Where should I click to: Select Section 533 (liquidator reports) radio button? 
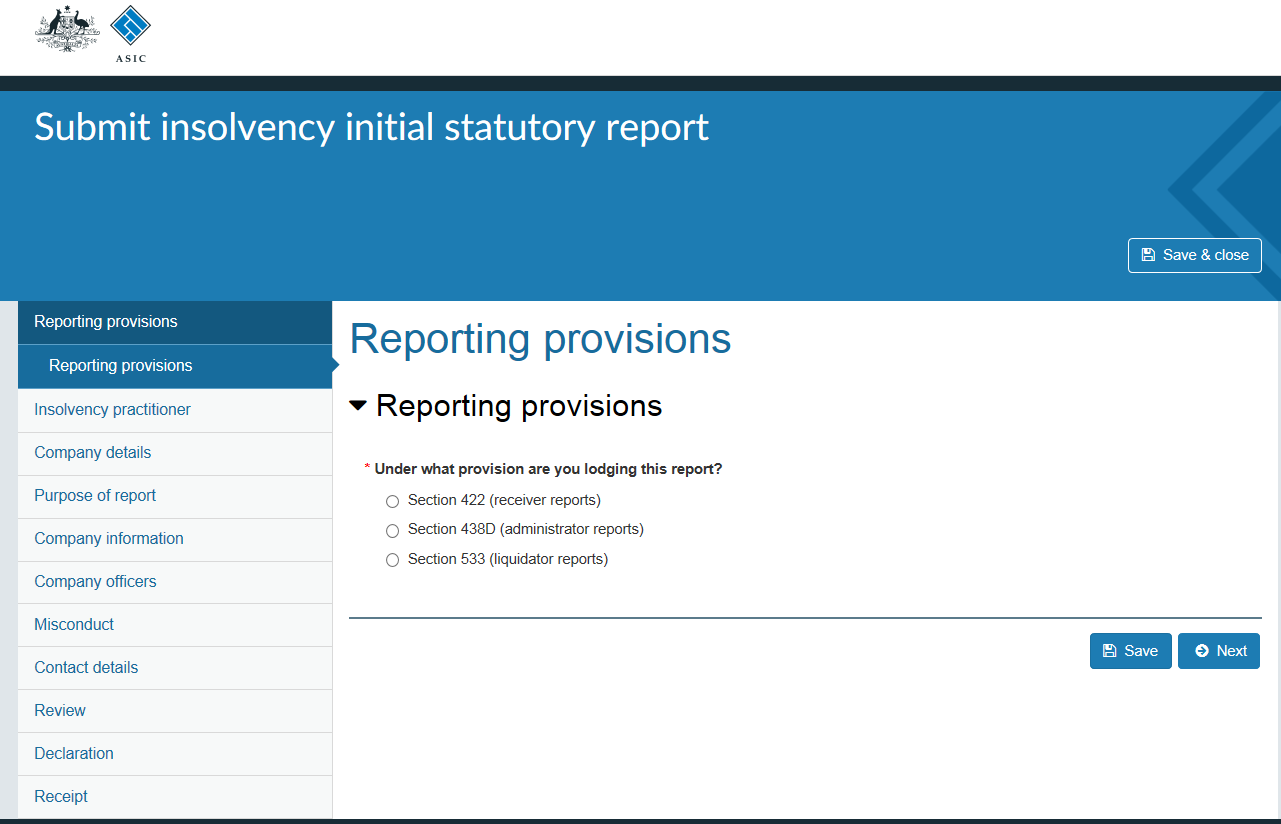point(392,560)
